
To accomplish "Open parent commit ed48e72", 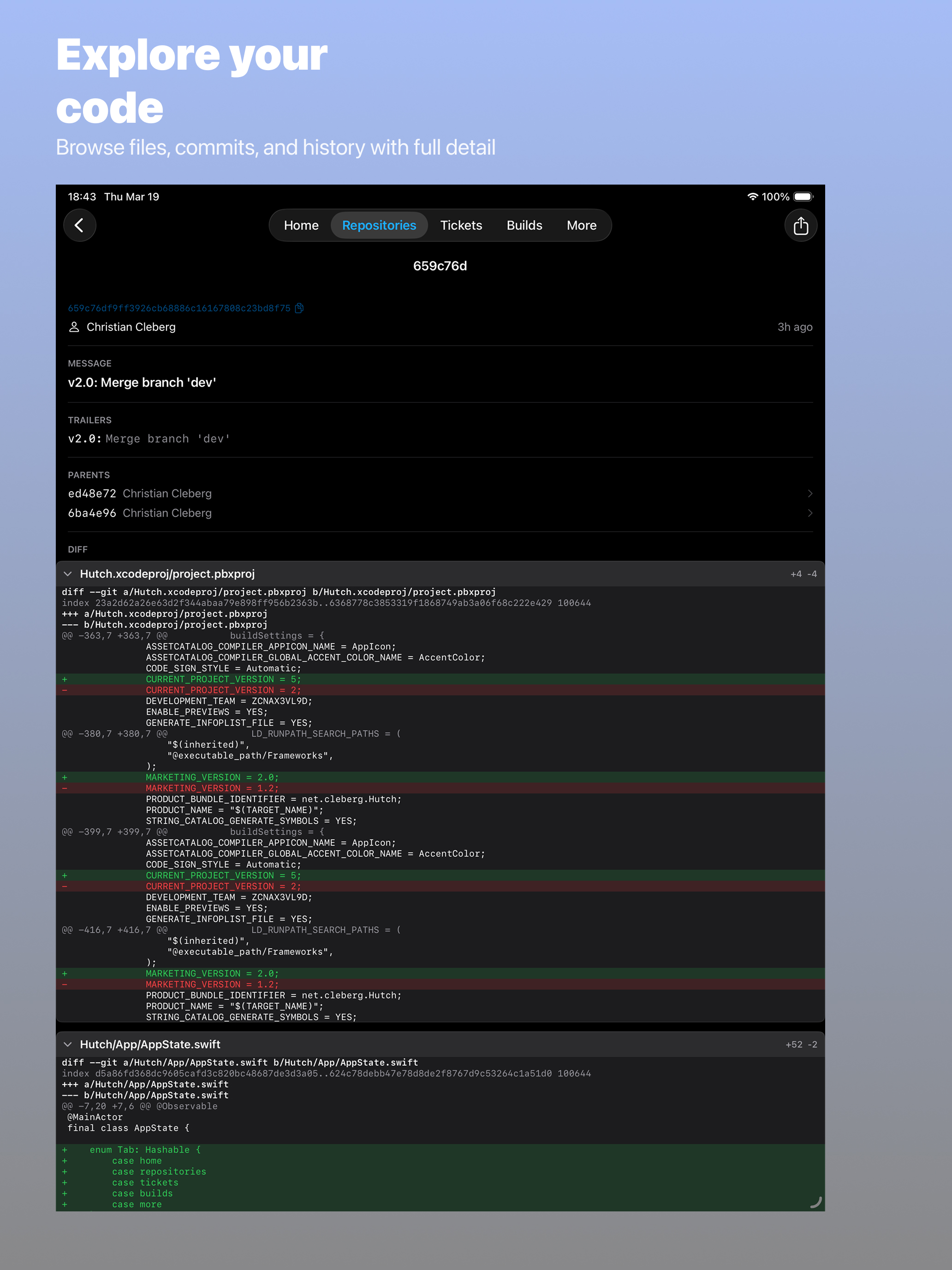I will 440,493.
